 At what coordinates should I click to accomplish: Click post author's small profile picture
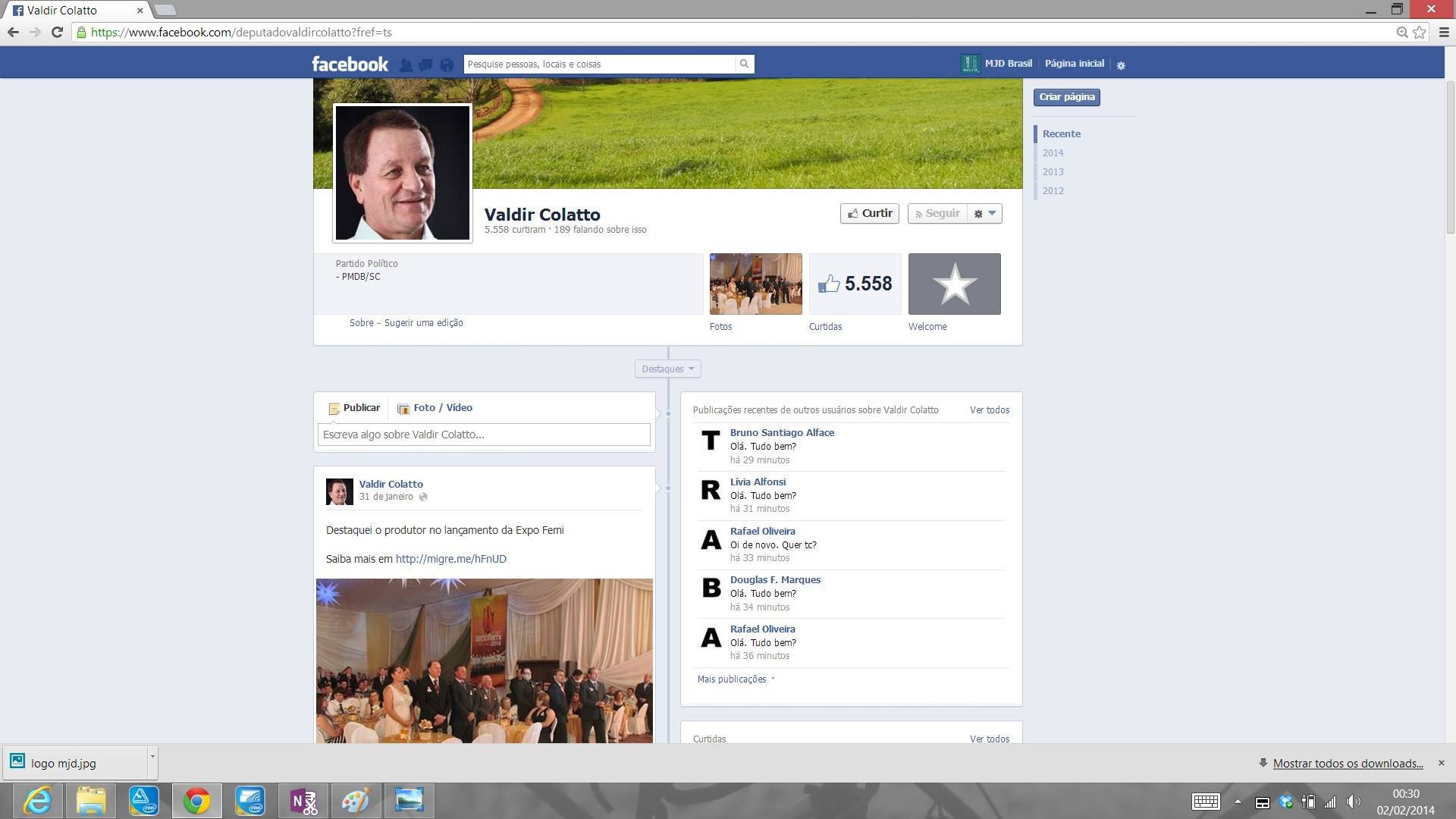339,491
